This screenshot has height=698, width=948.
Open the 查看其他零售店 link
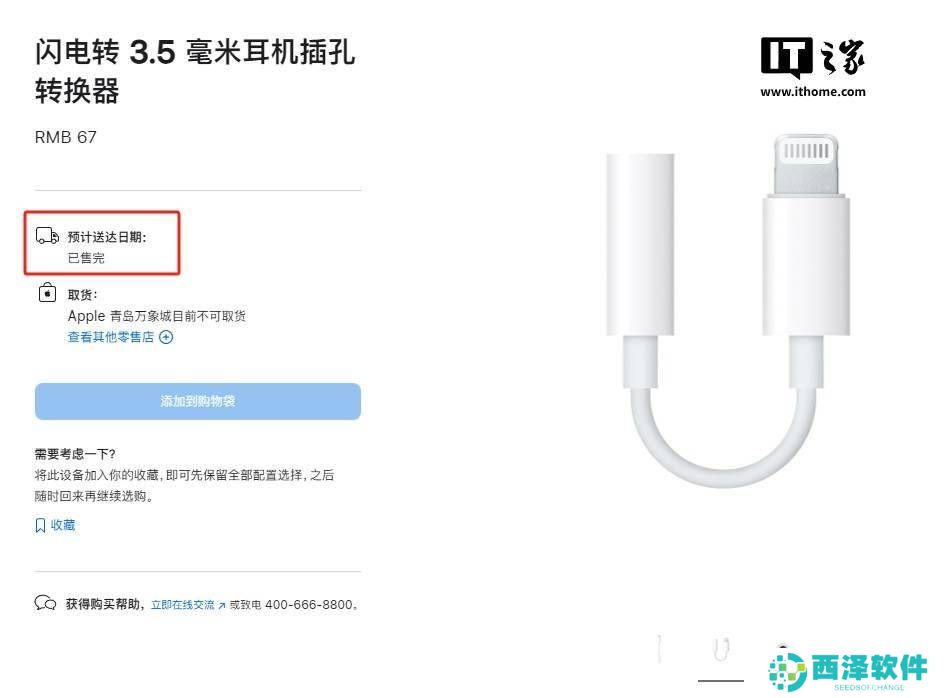pyautogui.click(x=111, y=337)
